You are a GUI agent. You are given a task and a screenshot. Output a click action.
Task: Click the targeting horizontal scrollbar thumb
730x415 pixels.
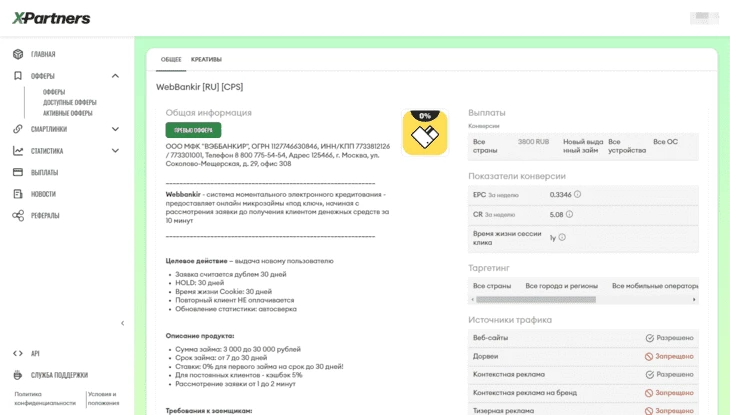pos(536,299)
